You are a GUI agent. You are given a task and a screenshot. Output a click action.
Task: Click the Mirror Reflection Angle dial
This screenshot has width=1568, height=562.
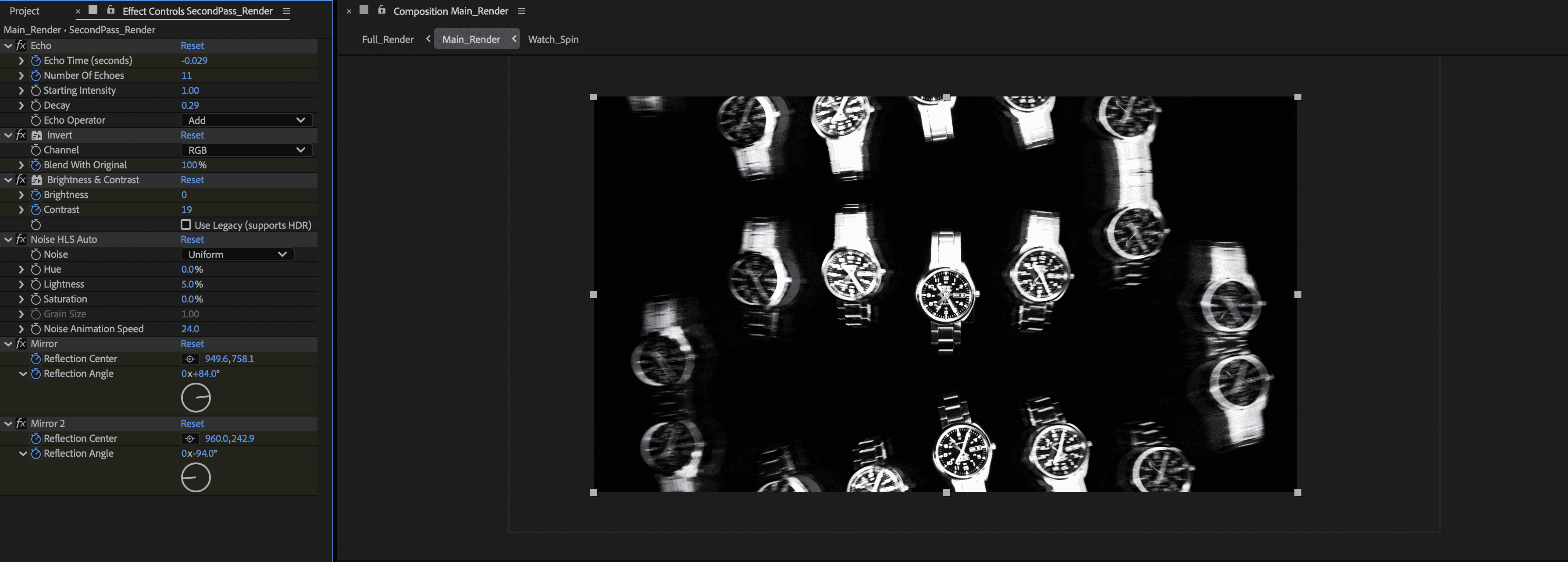196,398
